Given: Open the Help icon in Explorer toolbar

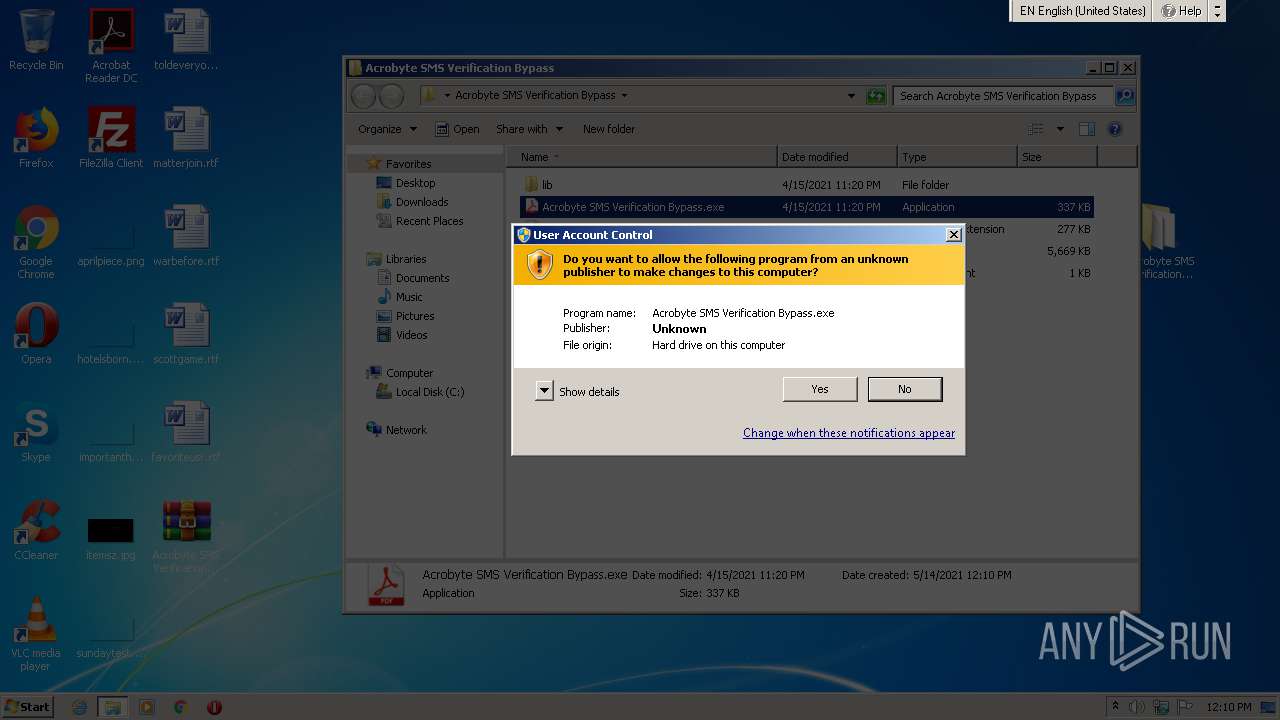Looking at the screenshot, I should 1115,129.
